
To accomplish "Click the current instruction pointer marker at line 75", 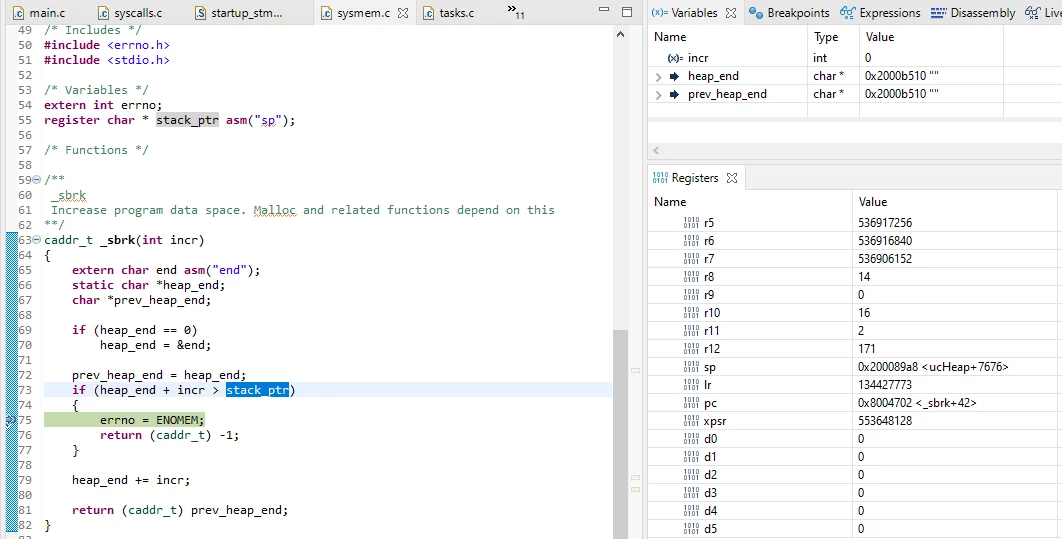I will point(11,421).
